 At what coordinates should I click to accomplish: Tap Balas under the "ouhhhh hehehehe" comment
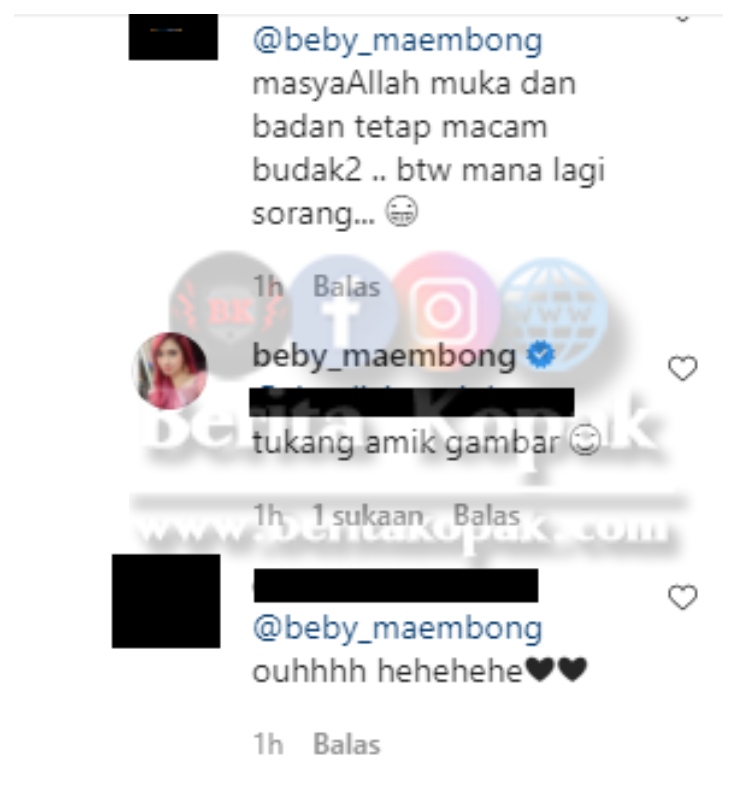tap(347, 744)
